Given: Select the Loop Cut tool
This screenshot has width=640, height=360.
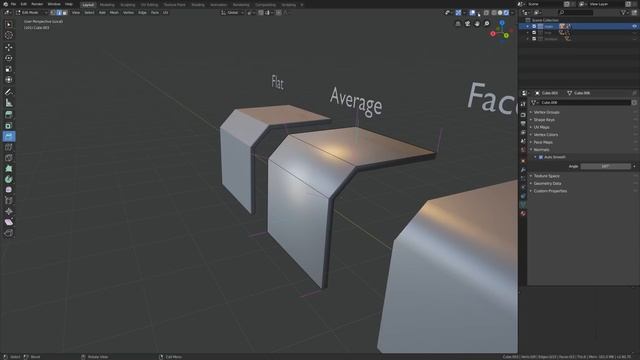Looking at the screenshot, I should click(9, 147).
